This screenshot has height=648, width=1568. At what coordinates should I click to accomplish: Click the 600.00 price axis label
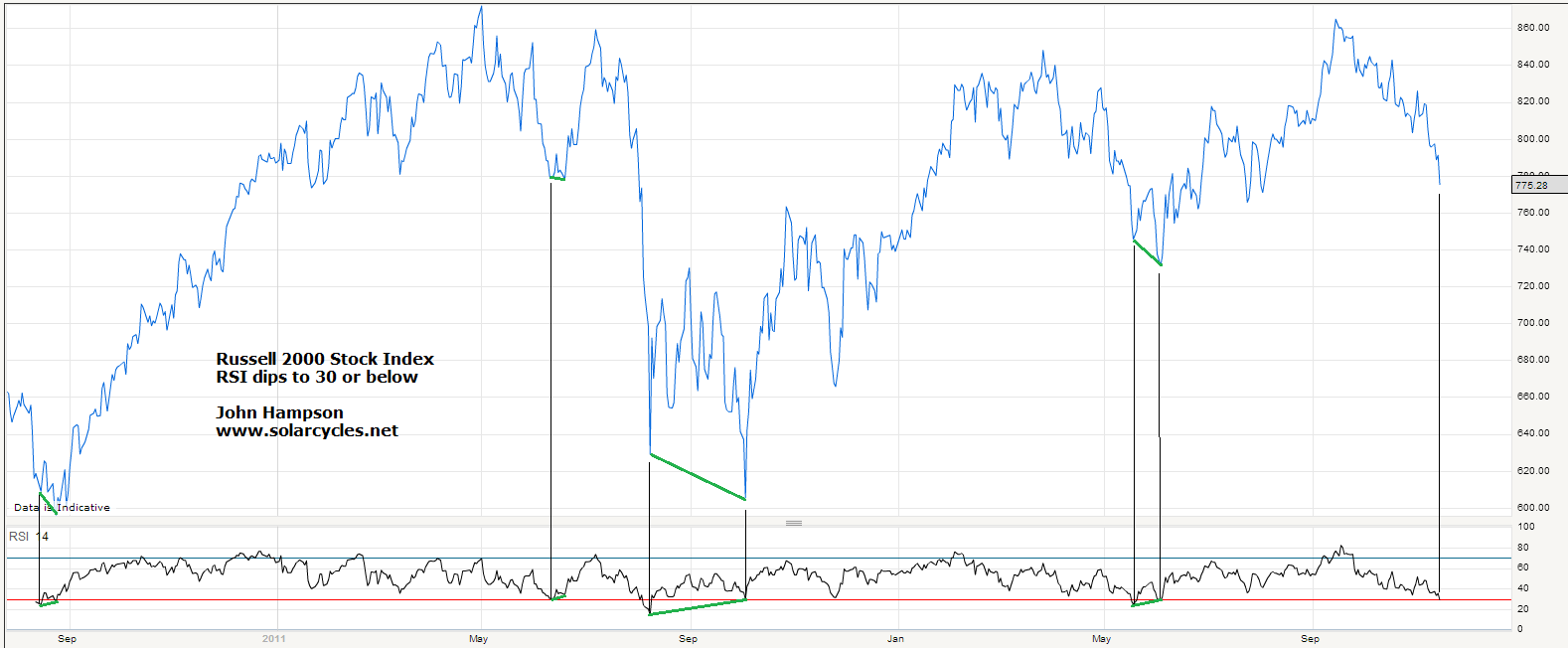(1532, 508)
